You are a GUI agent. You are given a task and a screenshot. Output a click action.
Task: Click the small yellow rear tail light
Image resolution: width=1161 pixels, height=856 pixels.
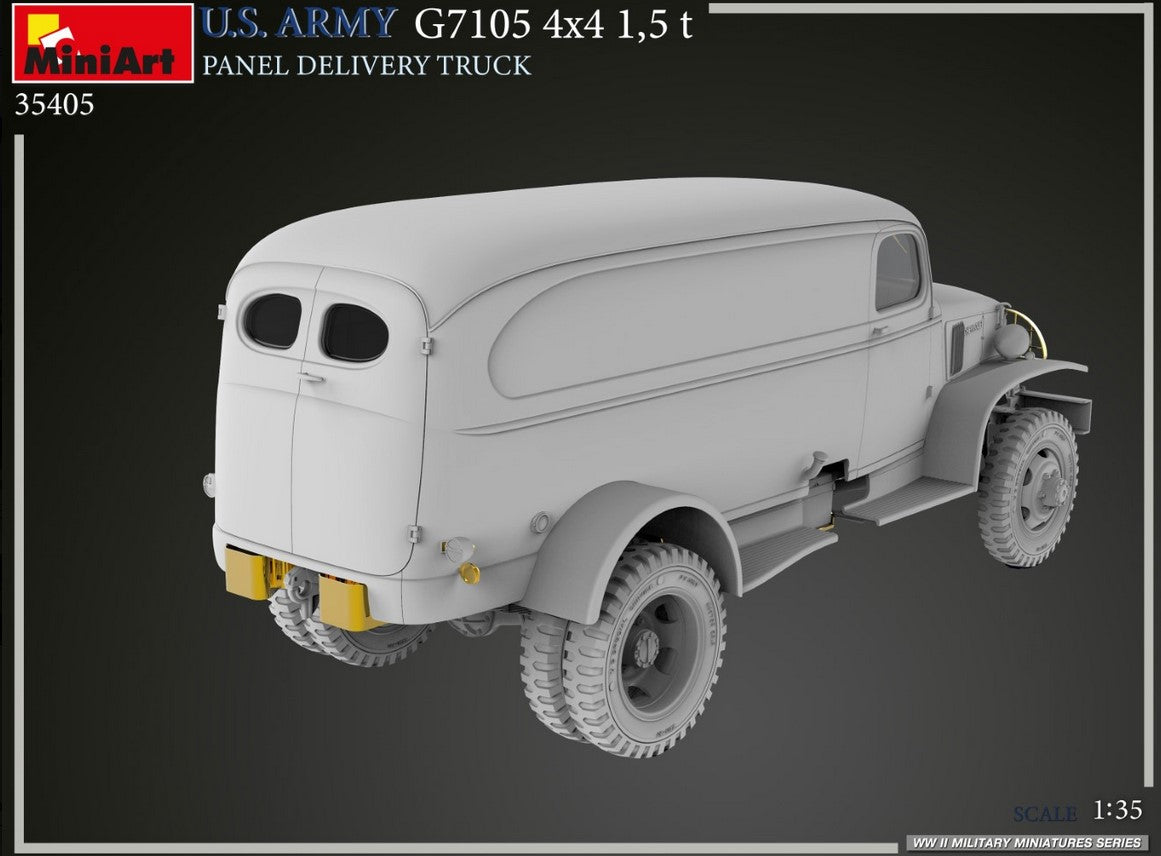[469, 572]
